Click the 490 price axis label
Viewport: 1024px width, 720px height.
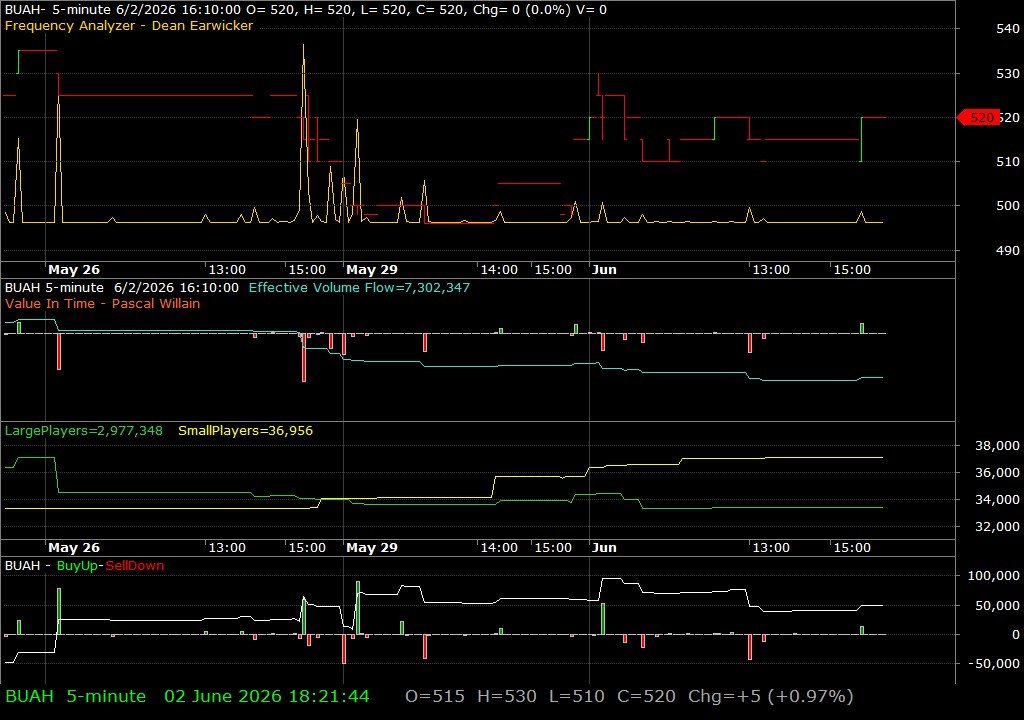pos(1008,250)
